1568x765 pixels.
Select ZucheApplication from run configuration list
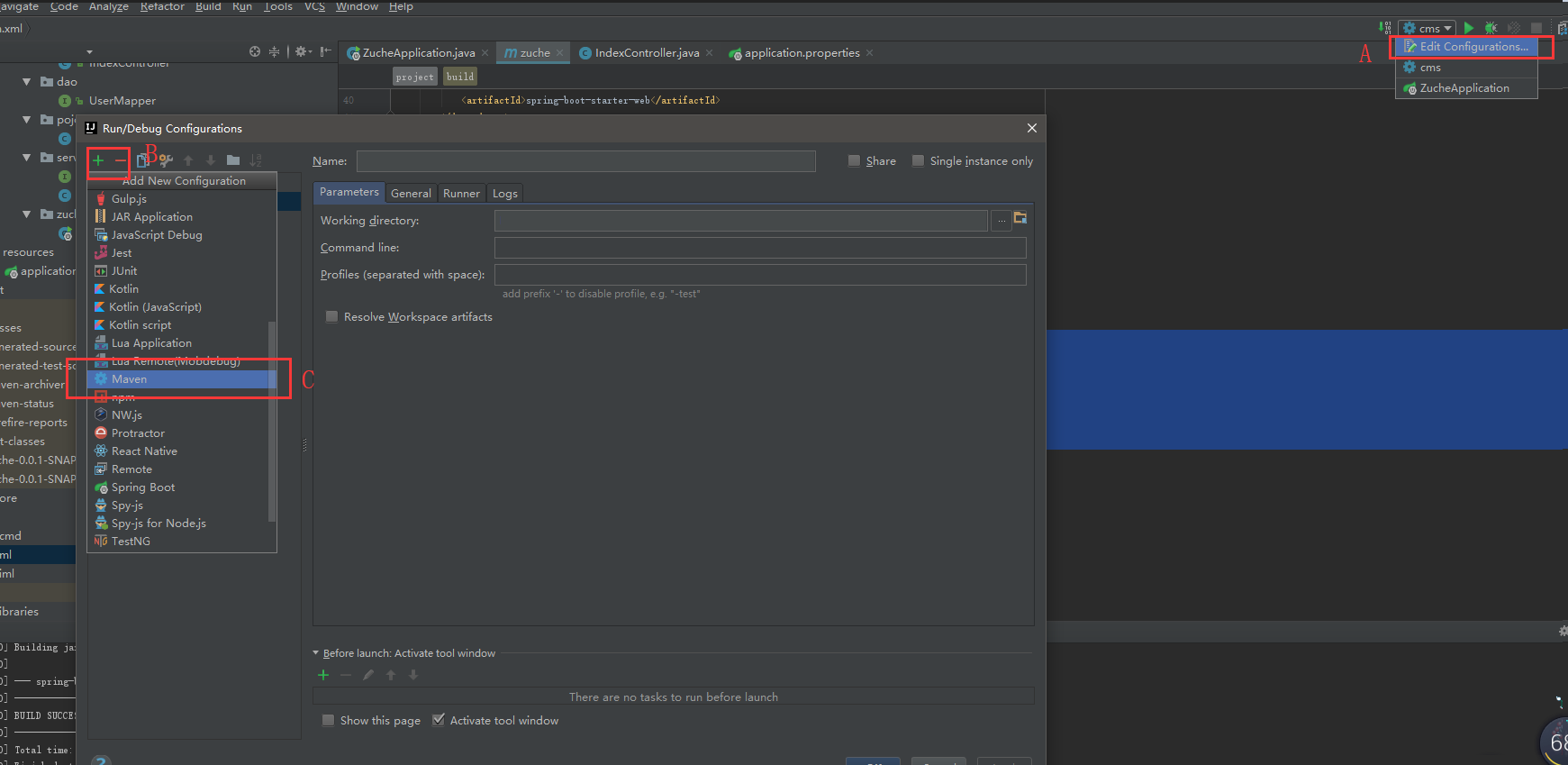[x=1465, y=88]
